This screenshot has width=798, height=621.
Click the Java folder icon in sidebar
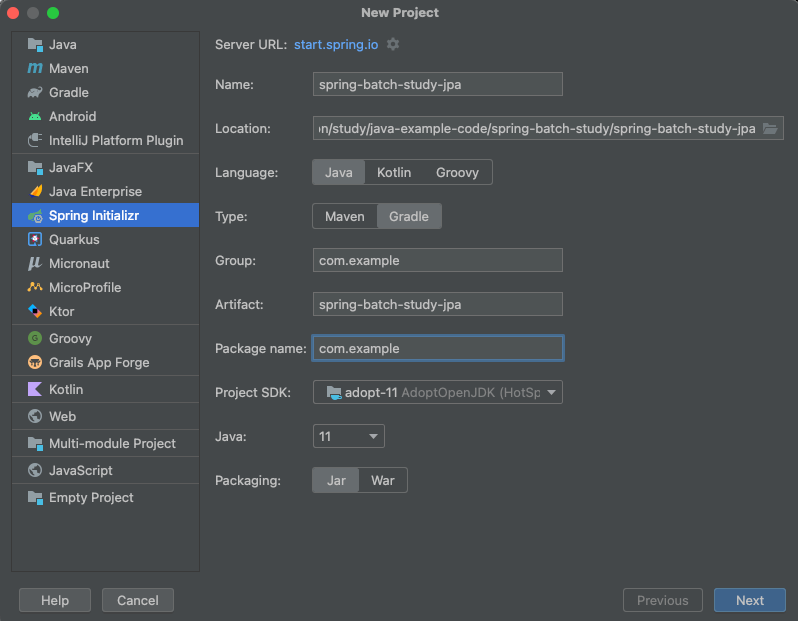pyautogui.click(x=35, y=45)
